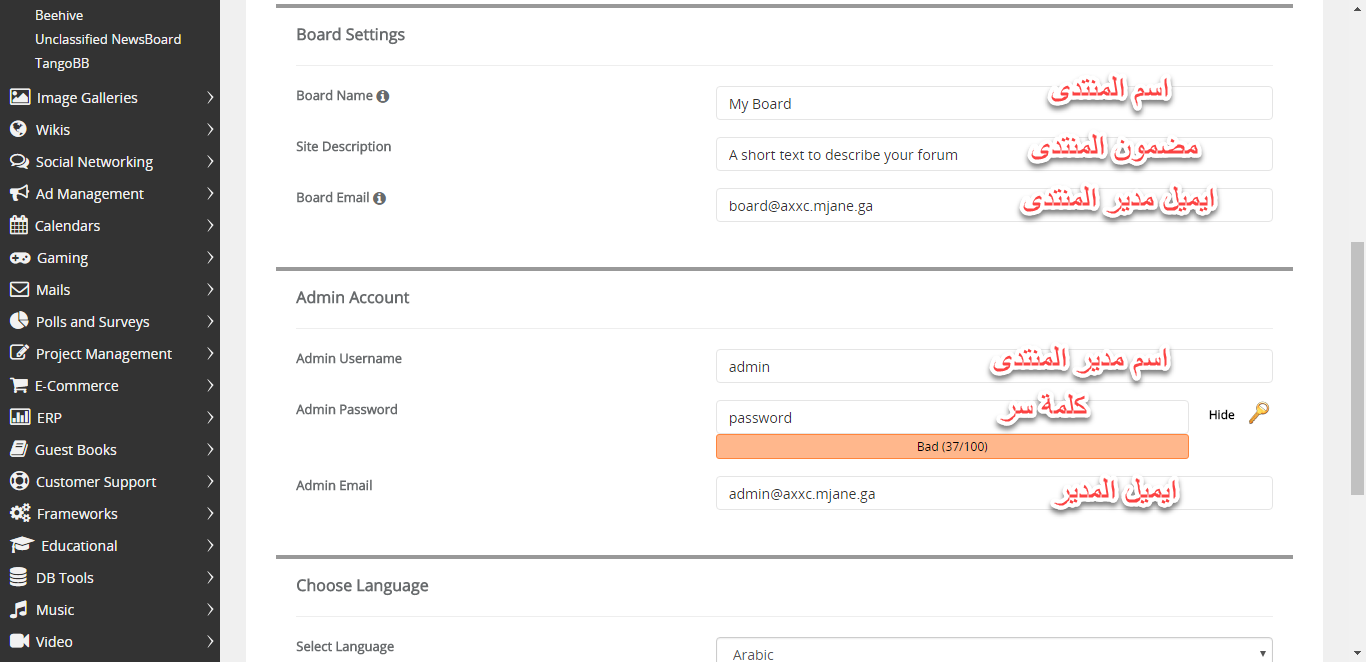
Task: Click the Mails envelope icon
Action: pyautogui.click(x=18, y=289)
